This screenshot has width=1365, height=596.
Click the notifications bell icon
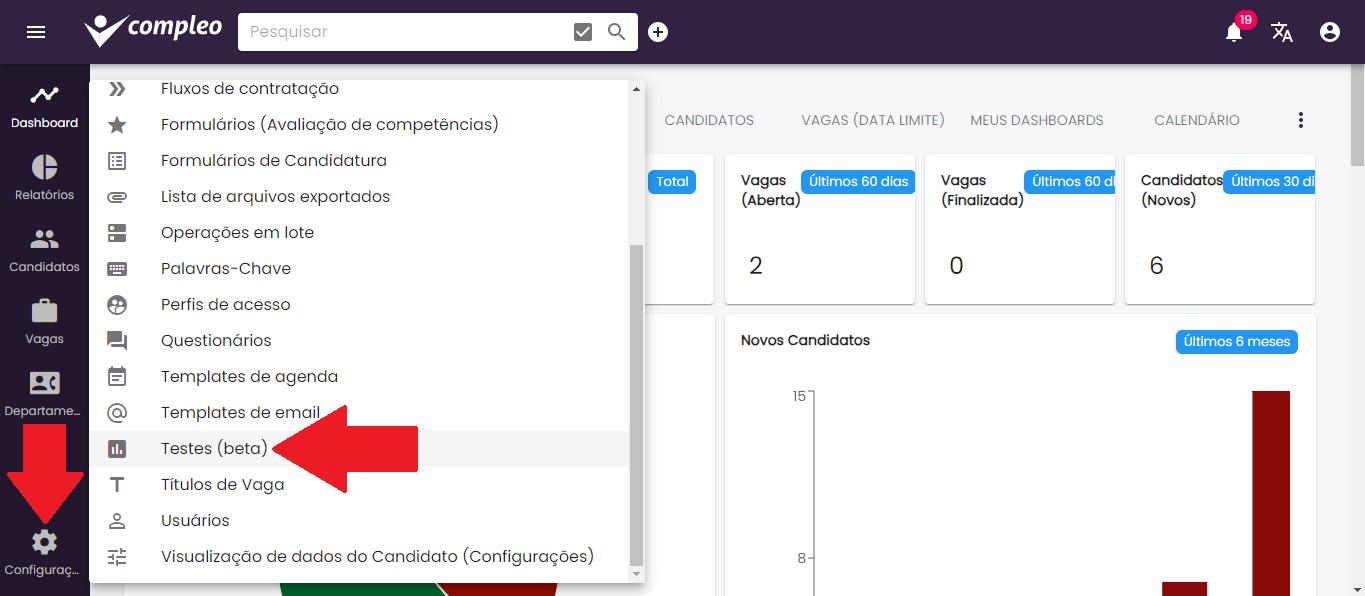pyautogui.click(x=1234, y=32)
